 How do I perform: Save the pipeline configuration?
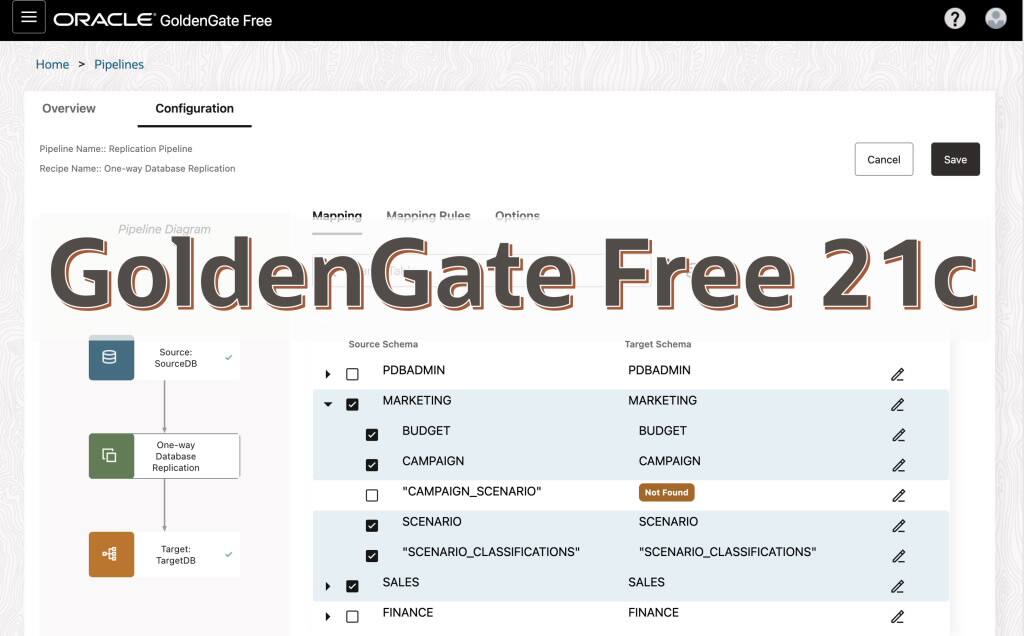(955, 158)
